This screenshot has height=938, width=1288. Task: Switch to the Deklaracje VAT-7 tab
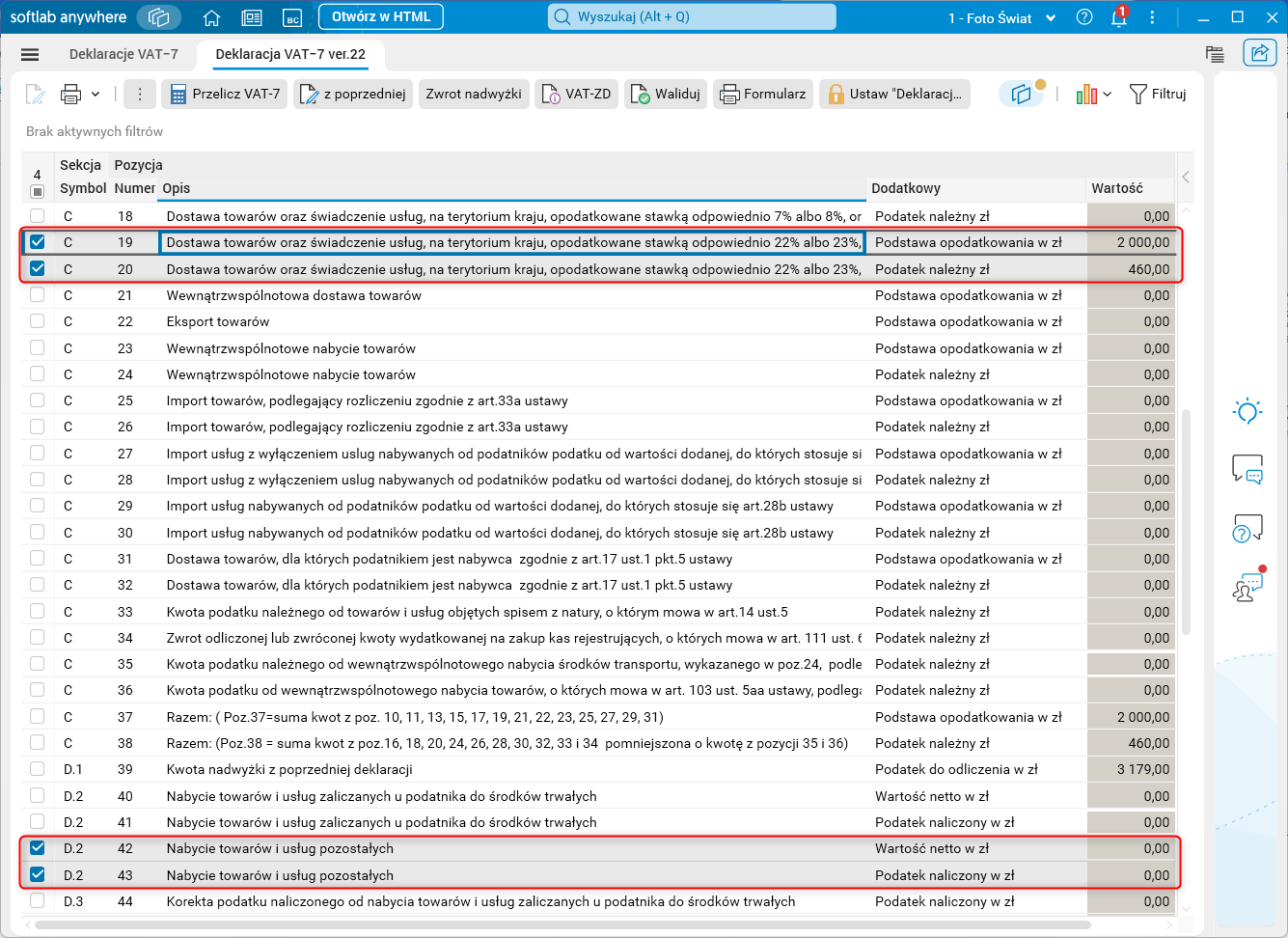[x=123, y=54]
